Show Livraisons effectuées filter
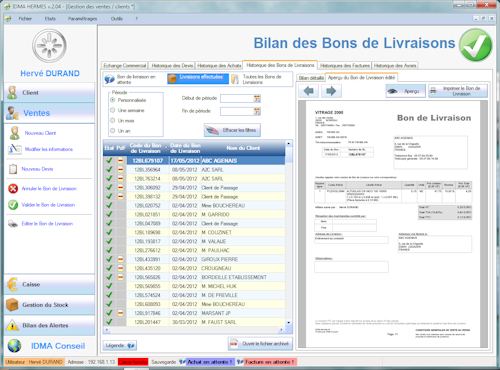This screenshot has width=500, height=370. (x=198, y=79)
